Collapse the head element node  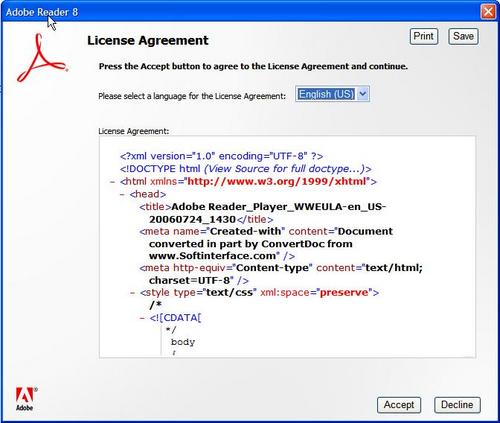coord(122,194)
